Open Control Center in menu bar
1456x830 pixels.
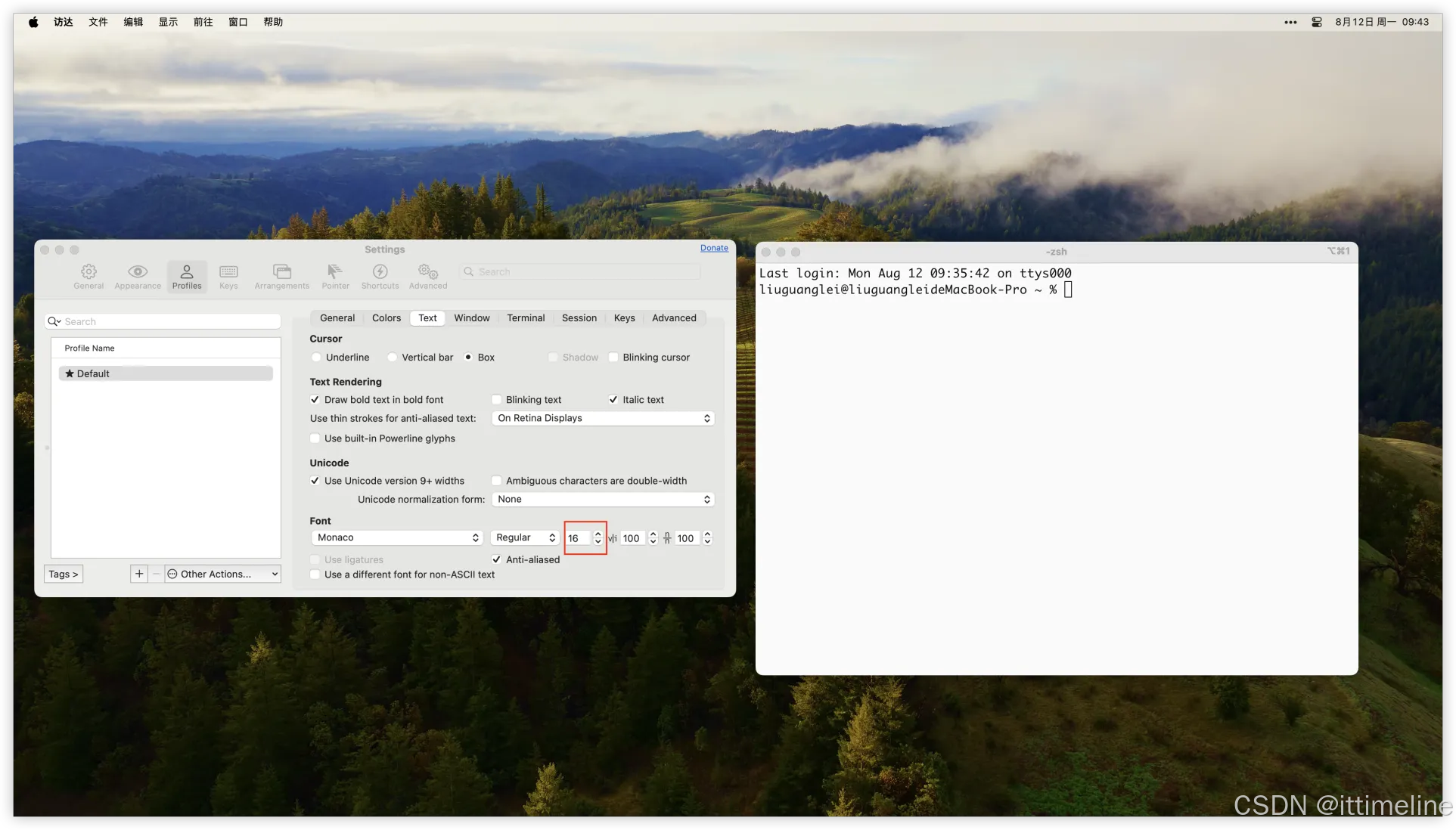click(x=1317, y=22)
